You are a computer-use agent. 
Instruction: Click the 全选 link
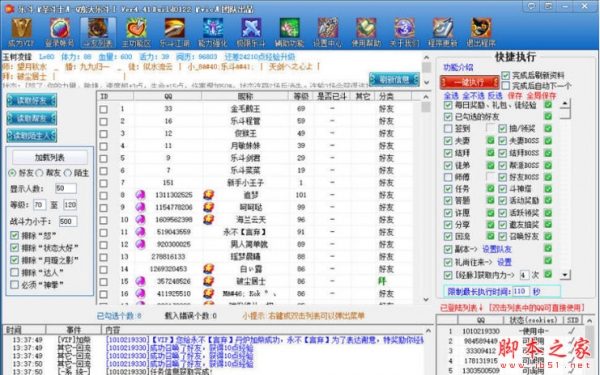(452, 96)
